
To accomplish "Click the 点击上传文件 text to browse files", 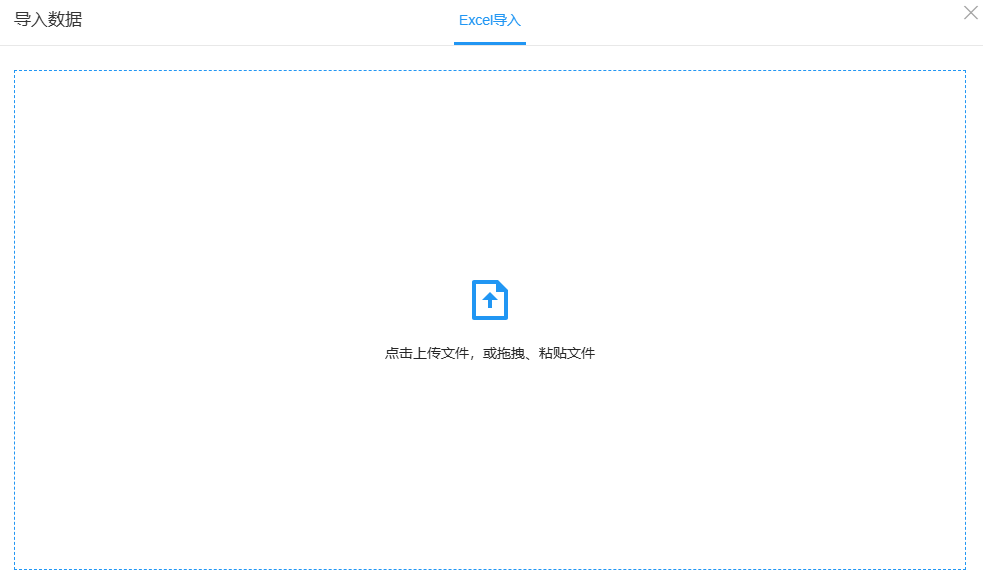I will [x=420, y=352].
